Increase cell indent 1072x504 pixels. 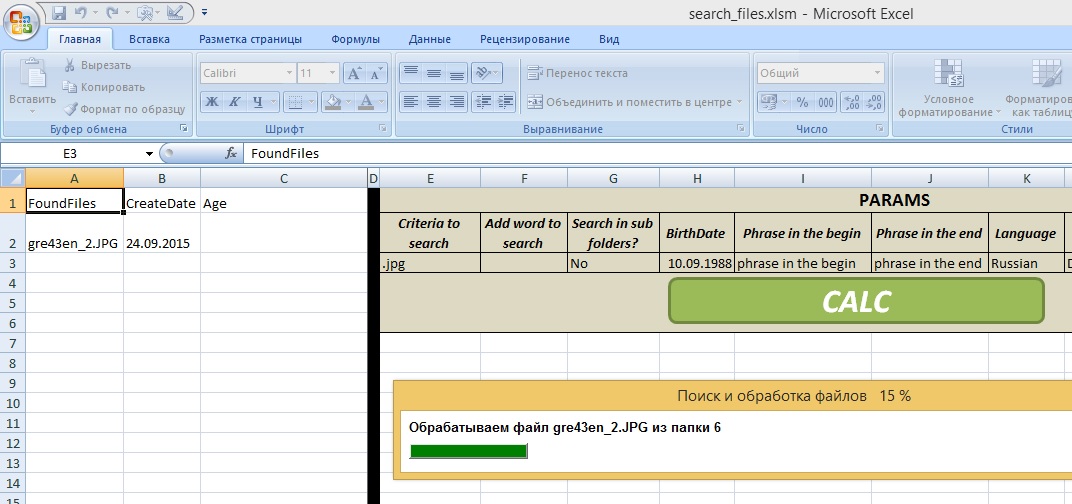(505, 101)
